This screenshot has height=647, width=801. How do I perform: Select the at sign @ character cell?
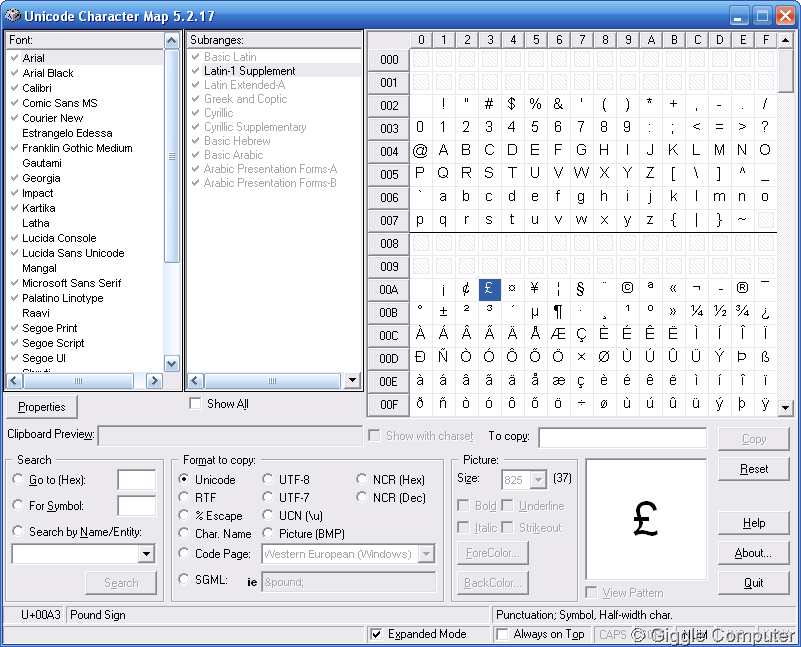click(420, 151)
